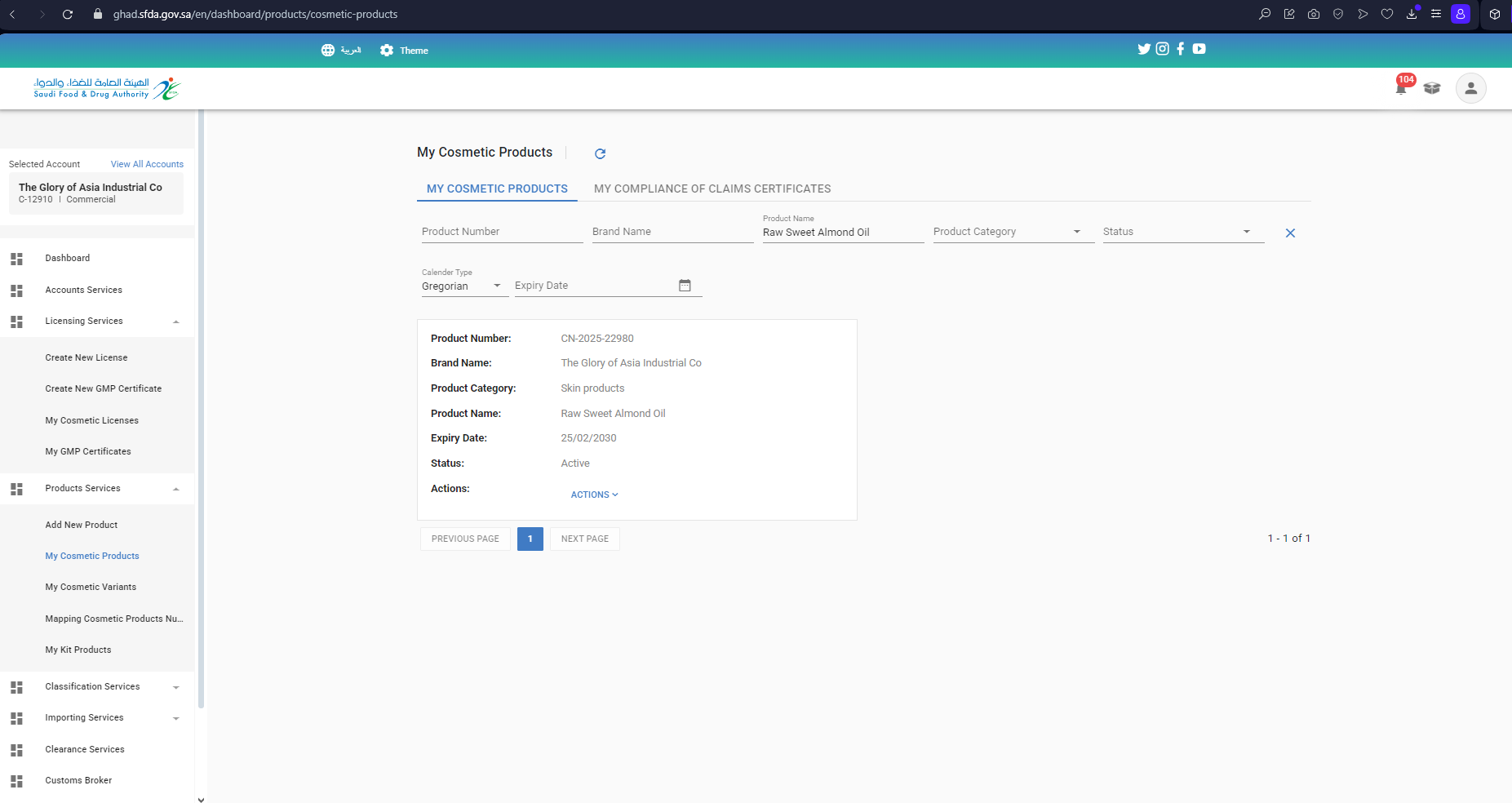Image resolution: width=1512 pixels, height=803 pixels.
Task: Collapse the Products Services section
Action: pyautogui.click(x=97, y=489)
